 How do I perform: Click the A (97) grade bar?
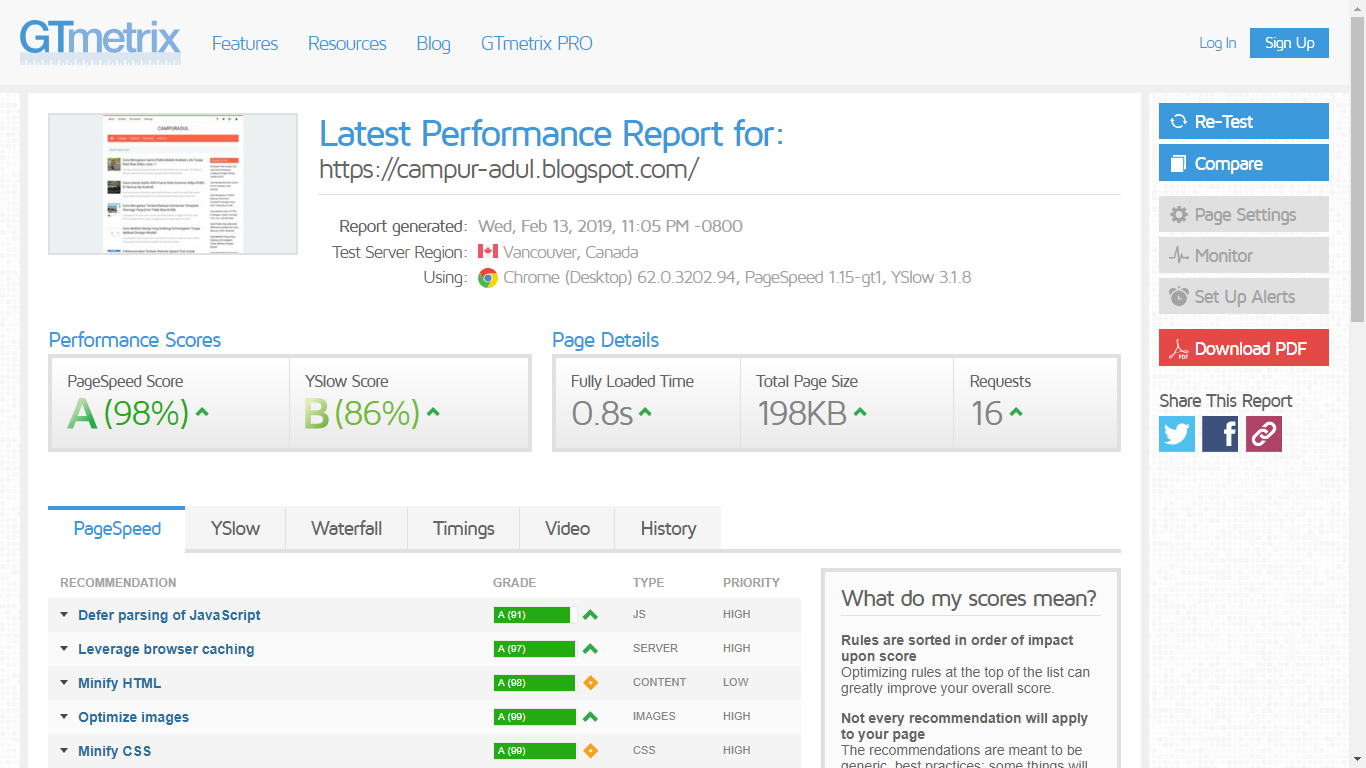coord(534,649)
